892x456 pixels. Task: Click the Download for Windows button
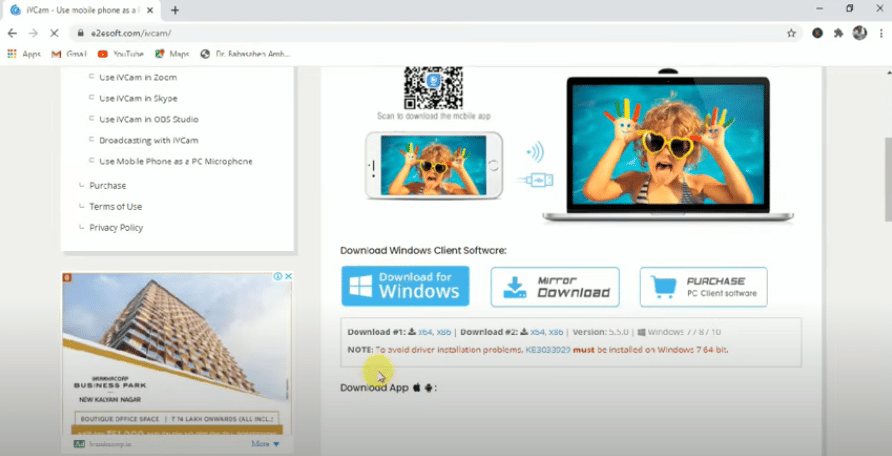tap(405, 286)
